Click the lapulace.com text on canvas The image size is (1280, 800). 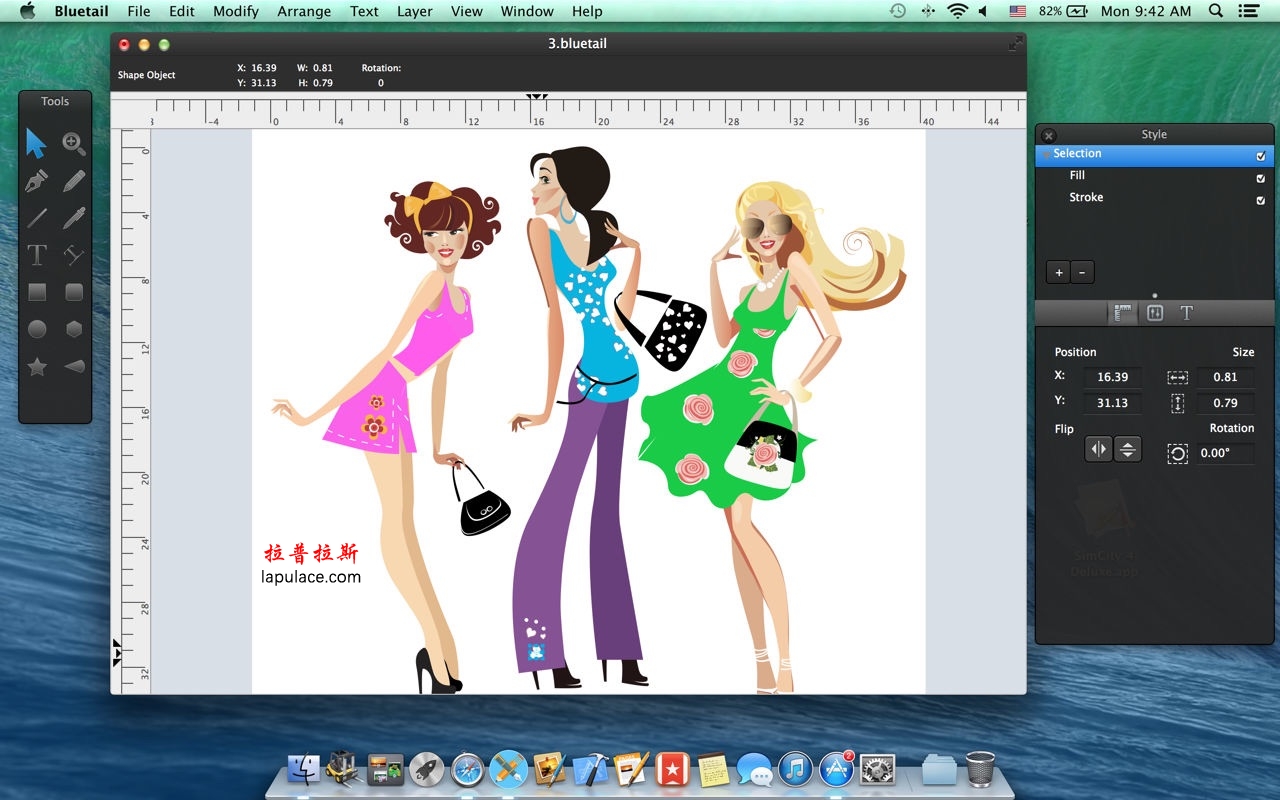[311, 576]
